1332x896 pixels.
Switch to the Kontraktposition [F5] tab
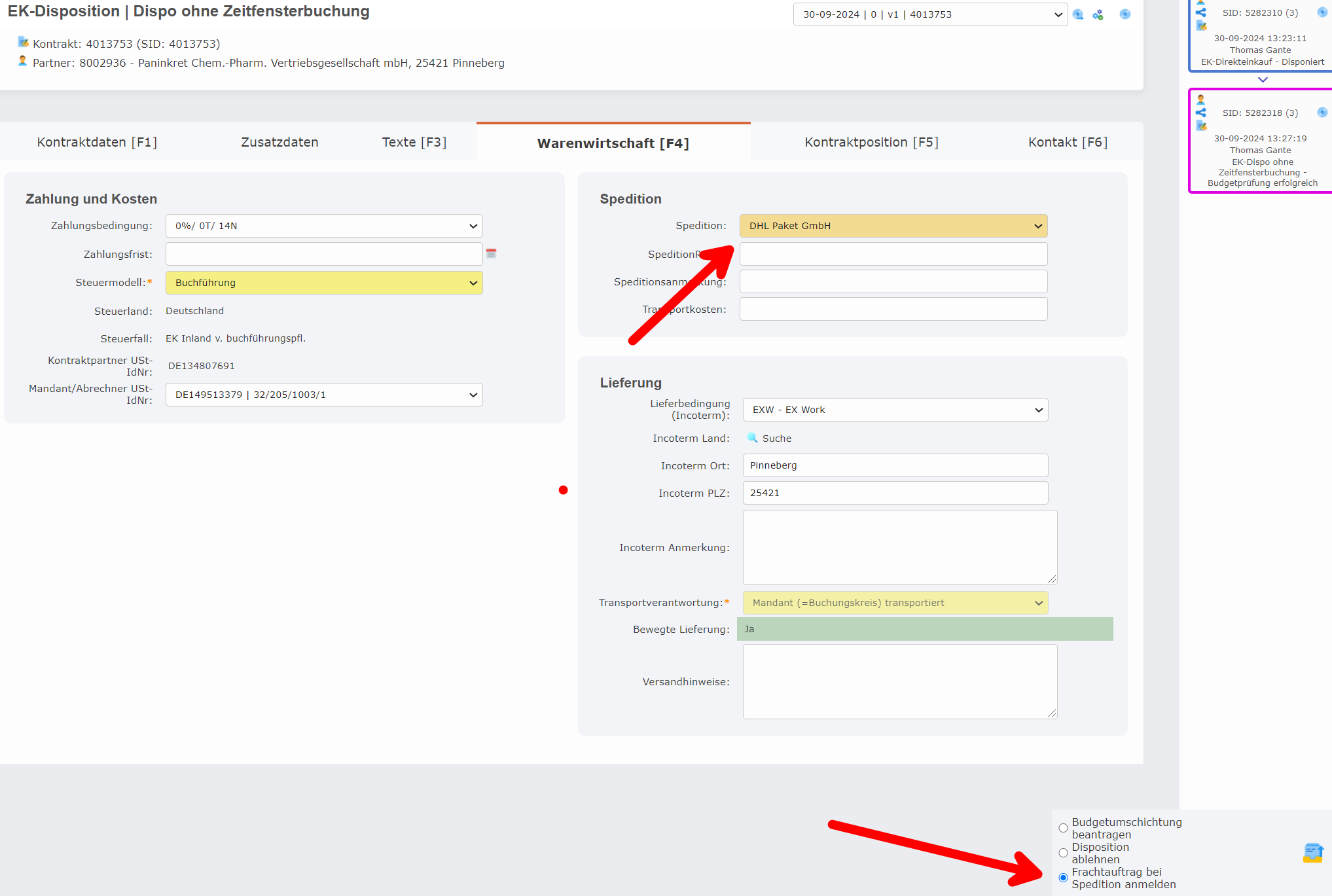coord(872,142)
